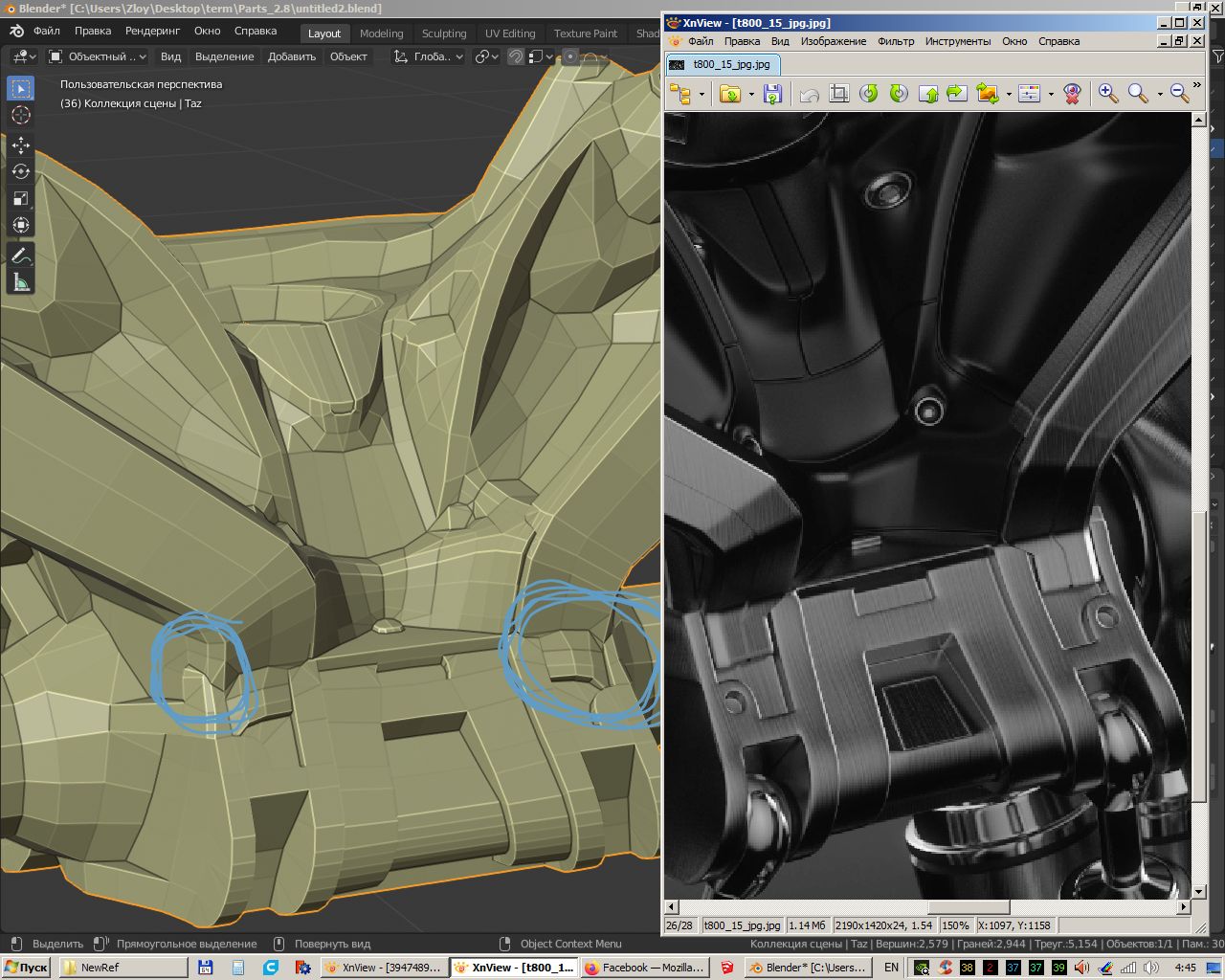Open Добавить menu in viewport header
Screen dimensions: 1225x980
point(292,56)
